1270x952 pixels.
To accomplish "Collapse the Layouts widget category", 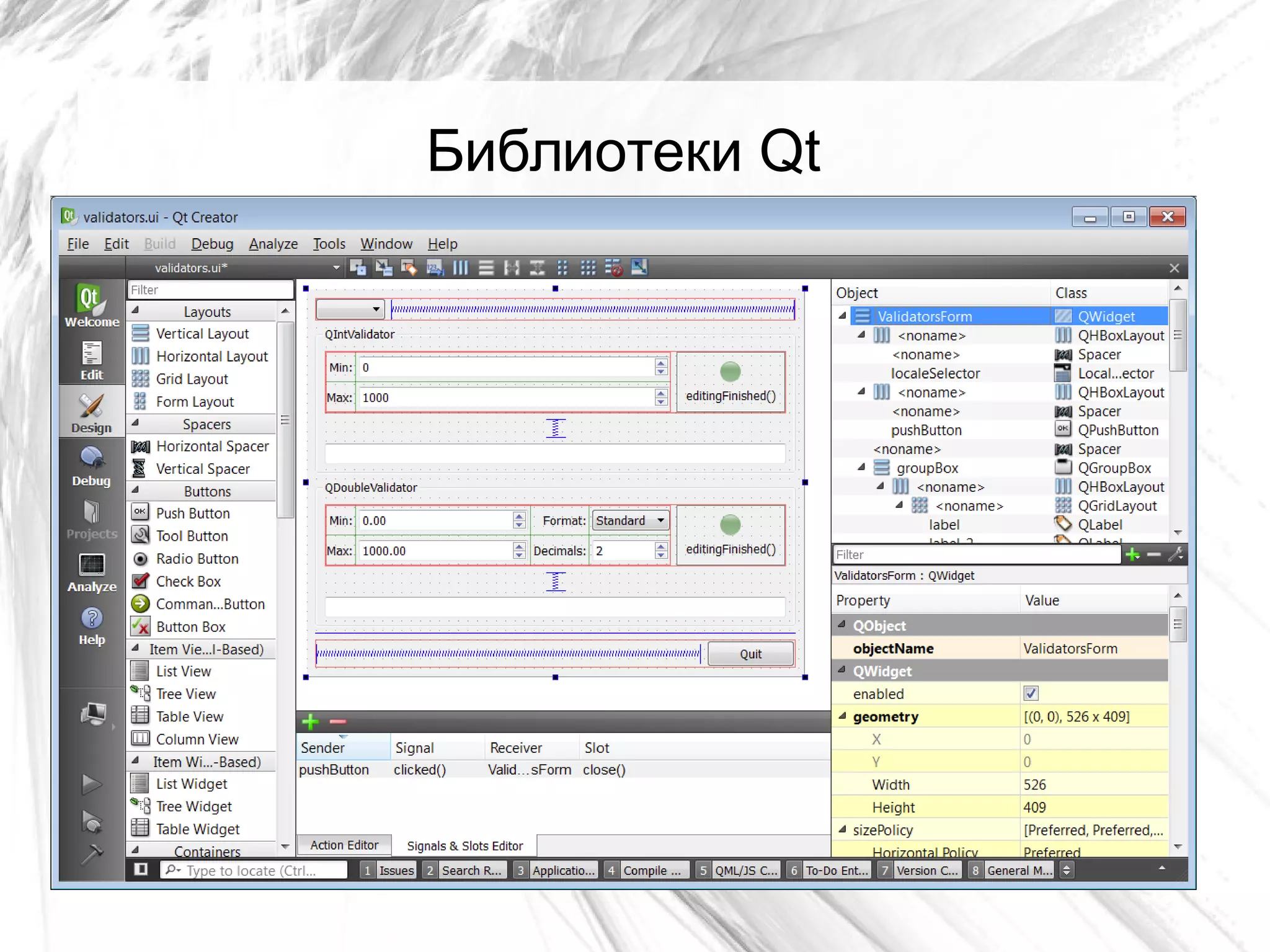I will click(x=136, y=310).
